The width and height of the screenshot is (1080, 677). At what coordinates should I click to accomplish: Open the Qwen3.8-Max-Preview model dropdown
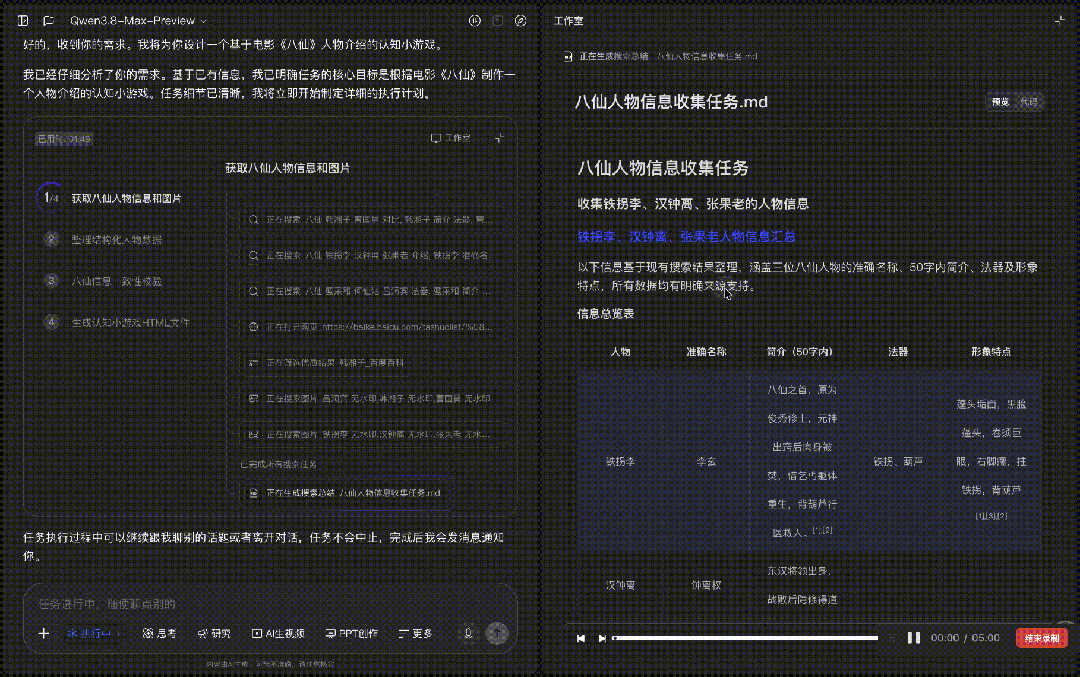[x=138, y=21]
